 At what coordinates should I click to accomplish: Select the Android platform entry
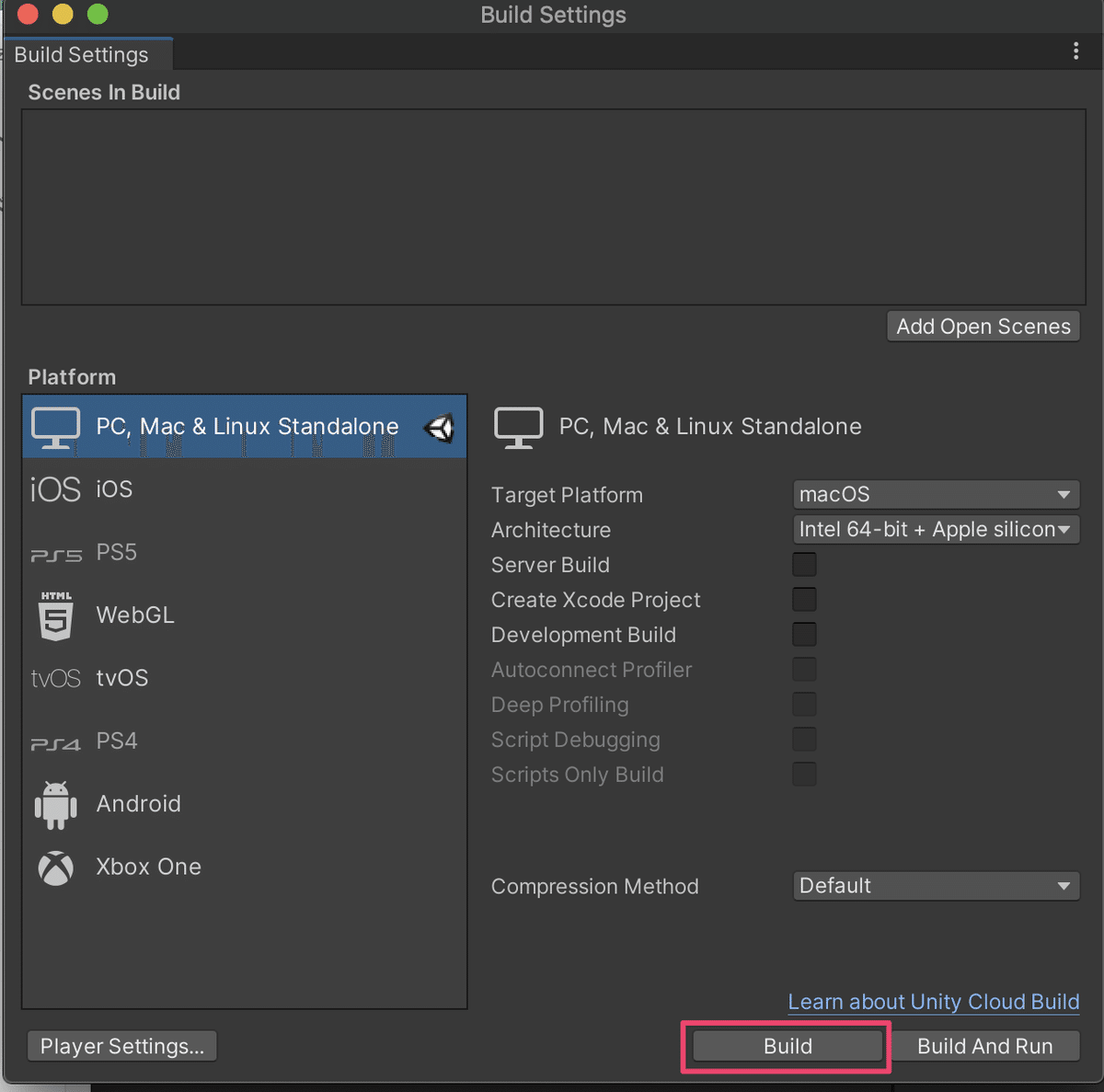tap(245, 804)
